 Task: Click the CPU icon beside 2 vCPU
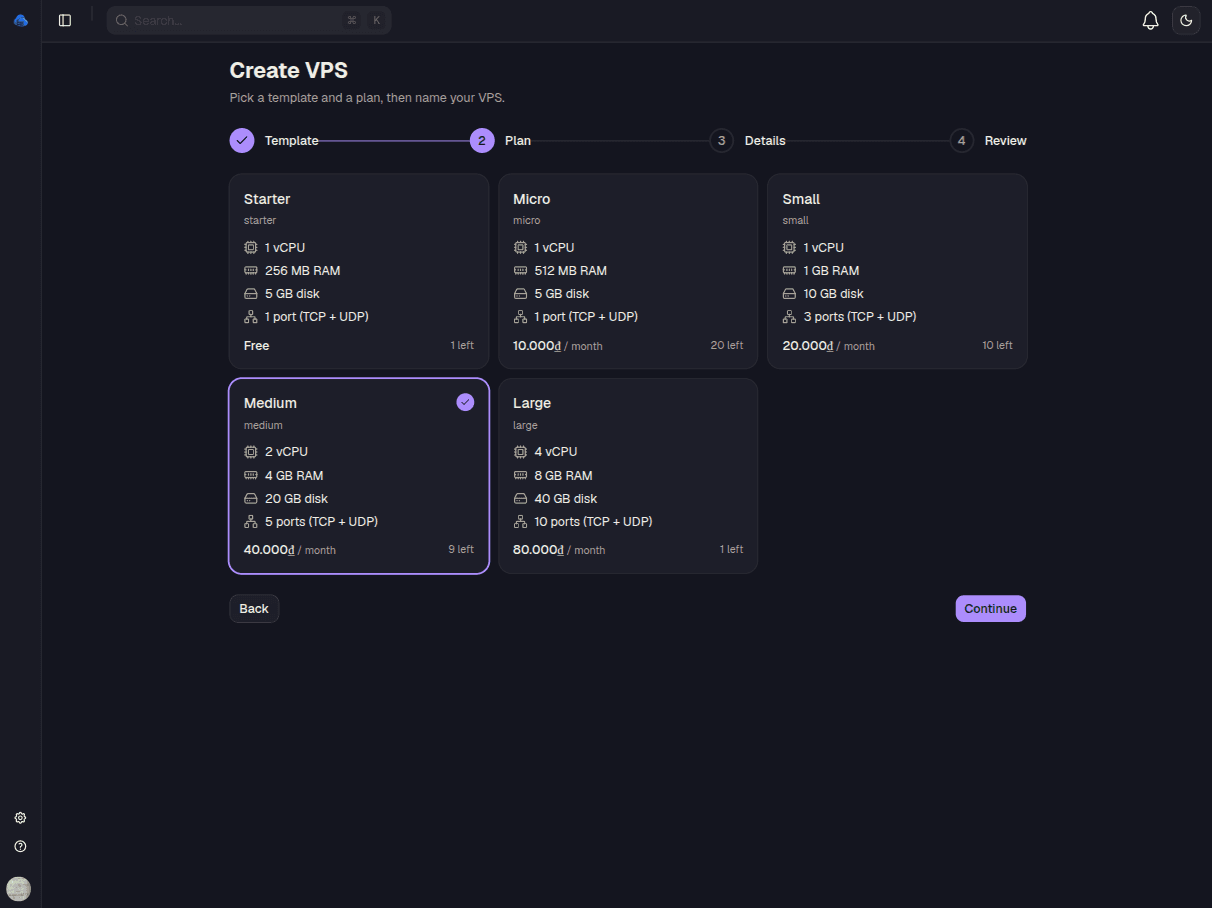click(251, 452)
